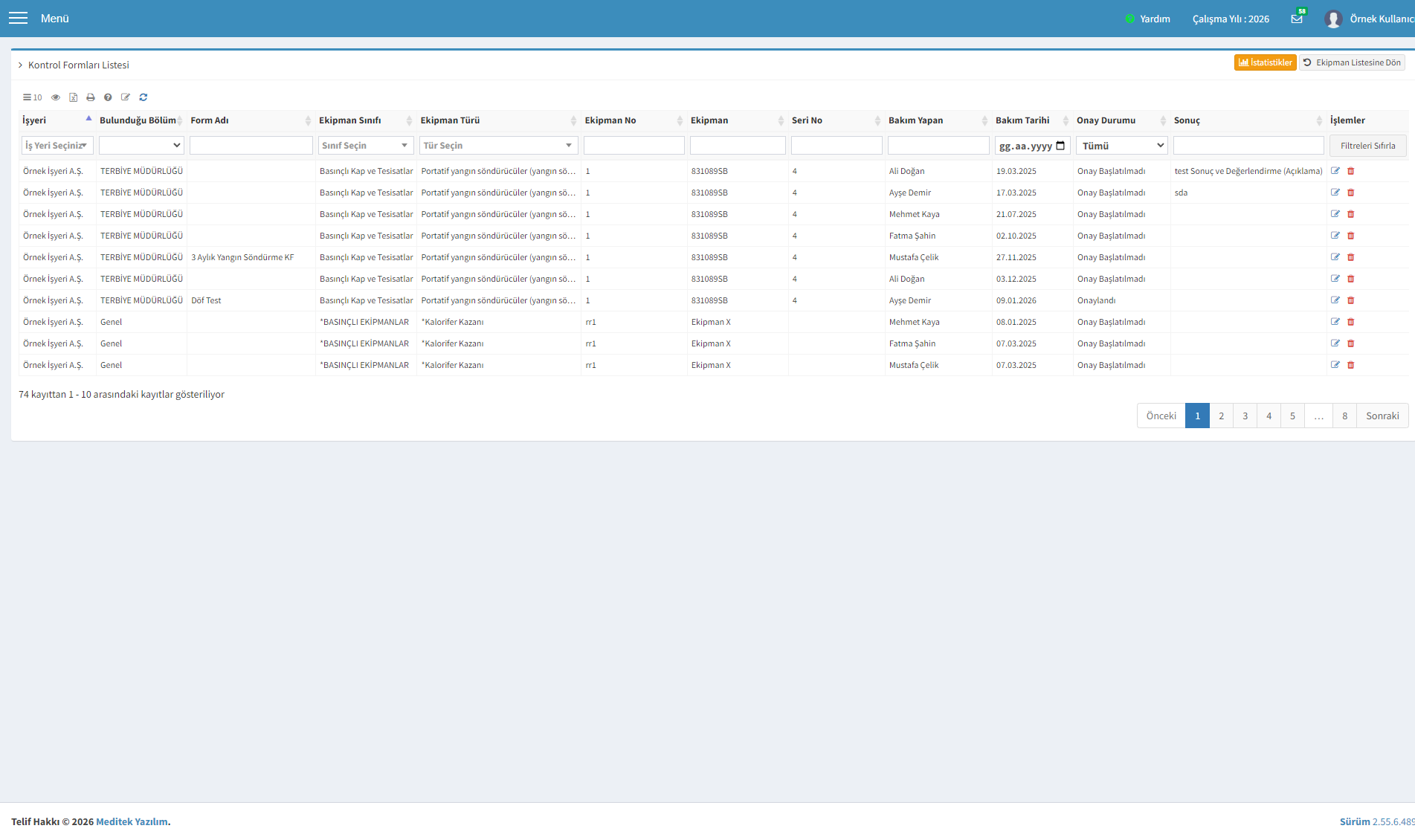Open the Bakım Tarihi date picker calendar
Screen dimensions: 1415x840
coord(1060,146)
